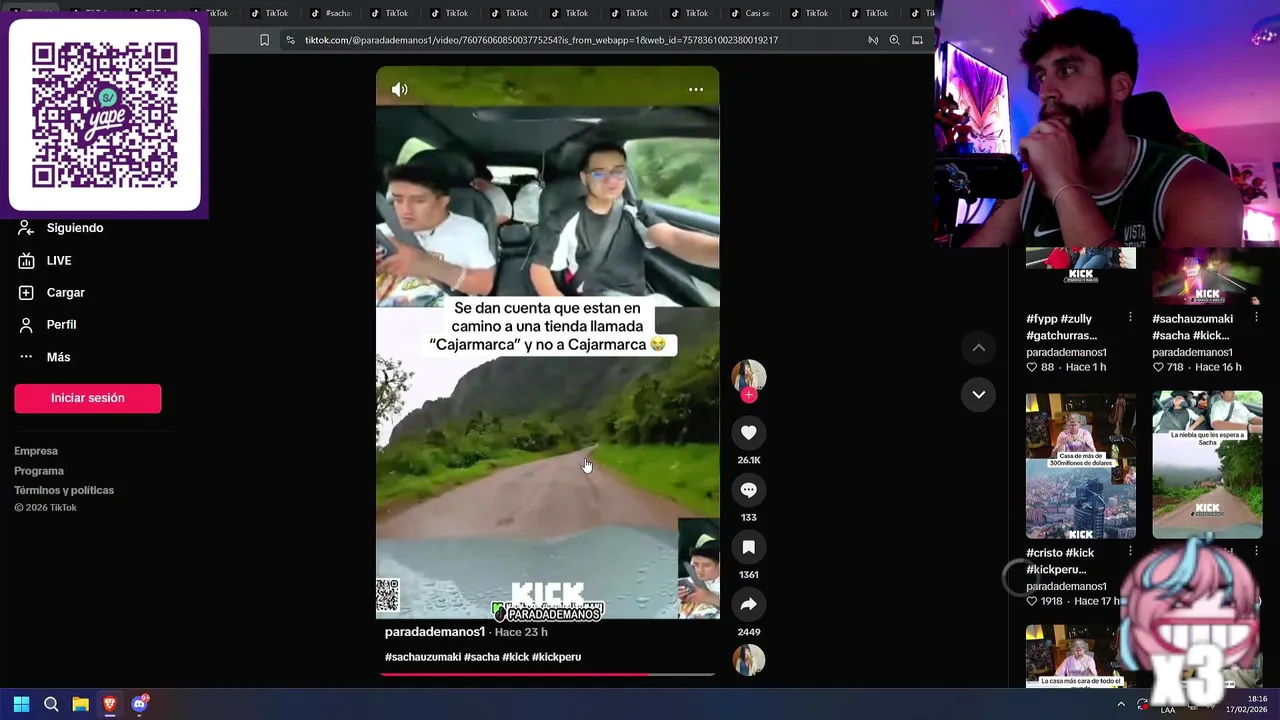Viewport: 1280px width, 720px height.
Task: Bookmark this page from the address bar
Action: point(264,40)
